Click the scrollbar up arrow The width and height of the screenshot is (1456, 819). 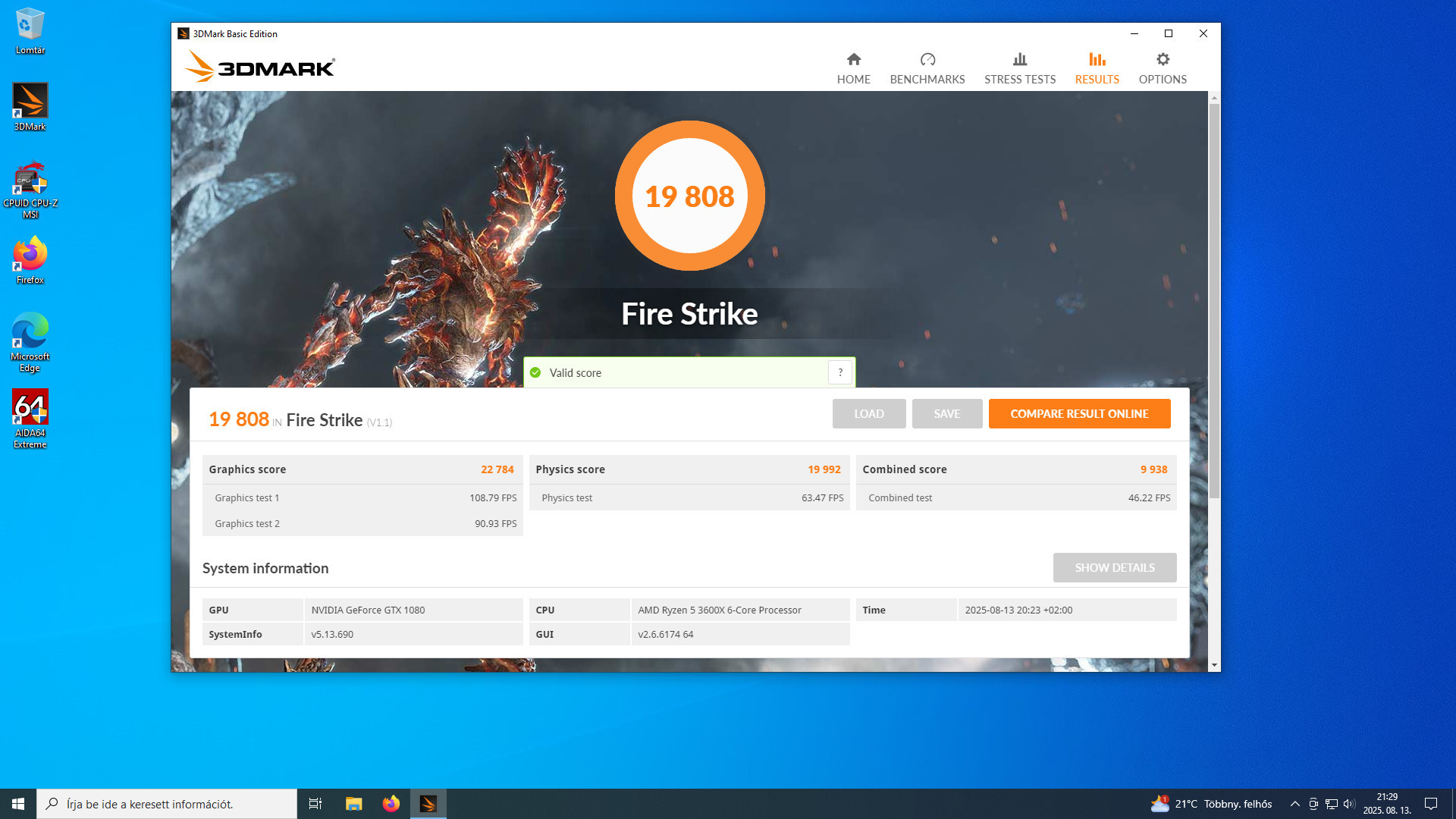click(1214, 98)
